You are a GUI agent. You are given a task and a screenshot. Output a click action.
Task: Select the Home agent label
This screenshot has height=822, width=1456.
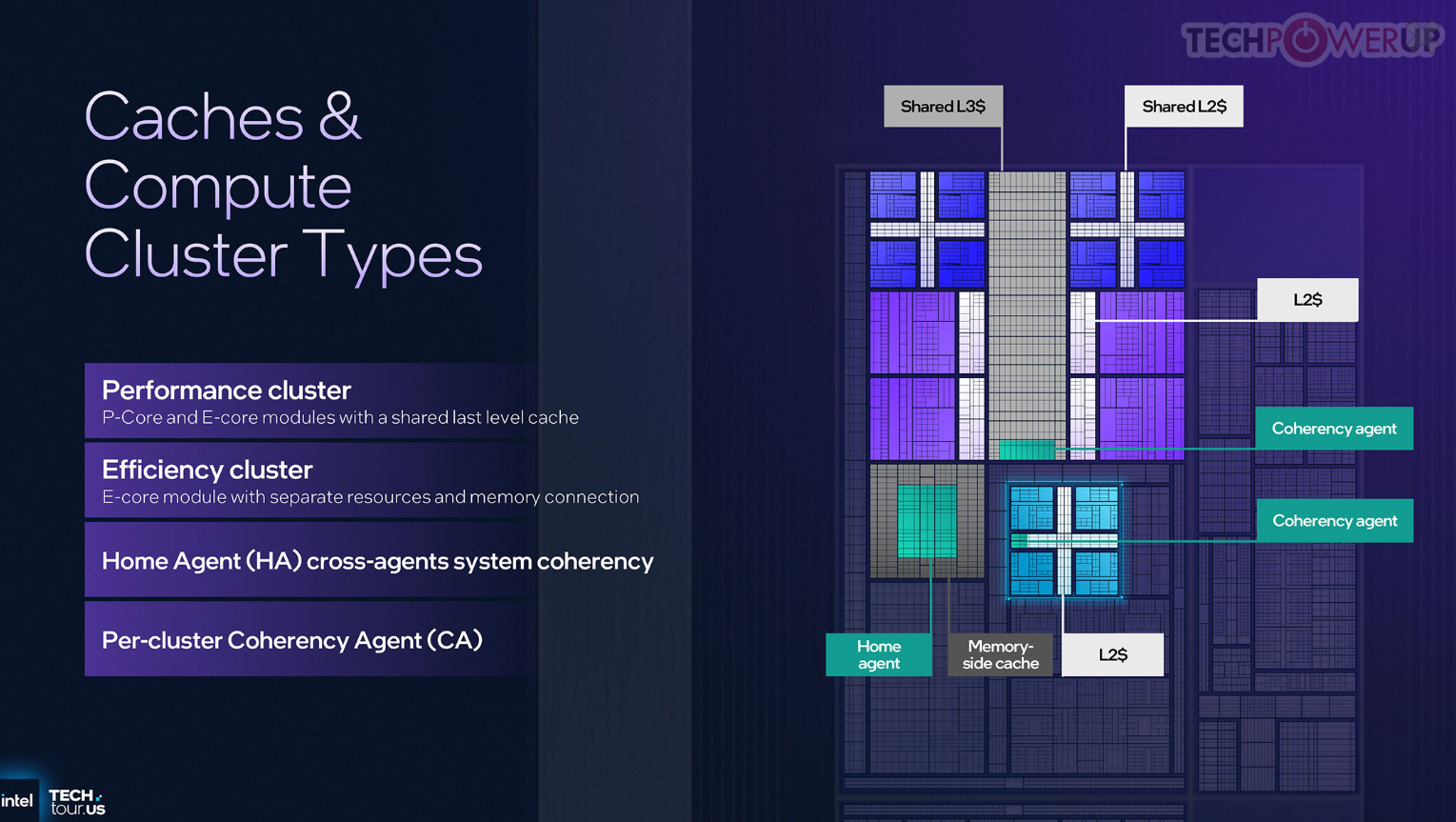(878, 654)
